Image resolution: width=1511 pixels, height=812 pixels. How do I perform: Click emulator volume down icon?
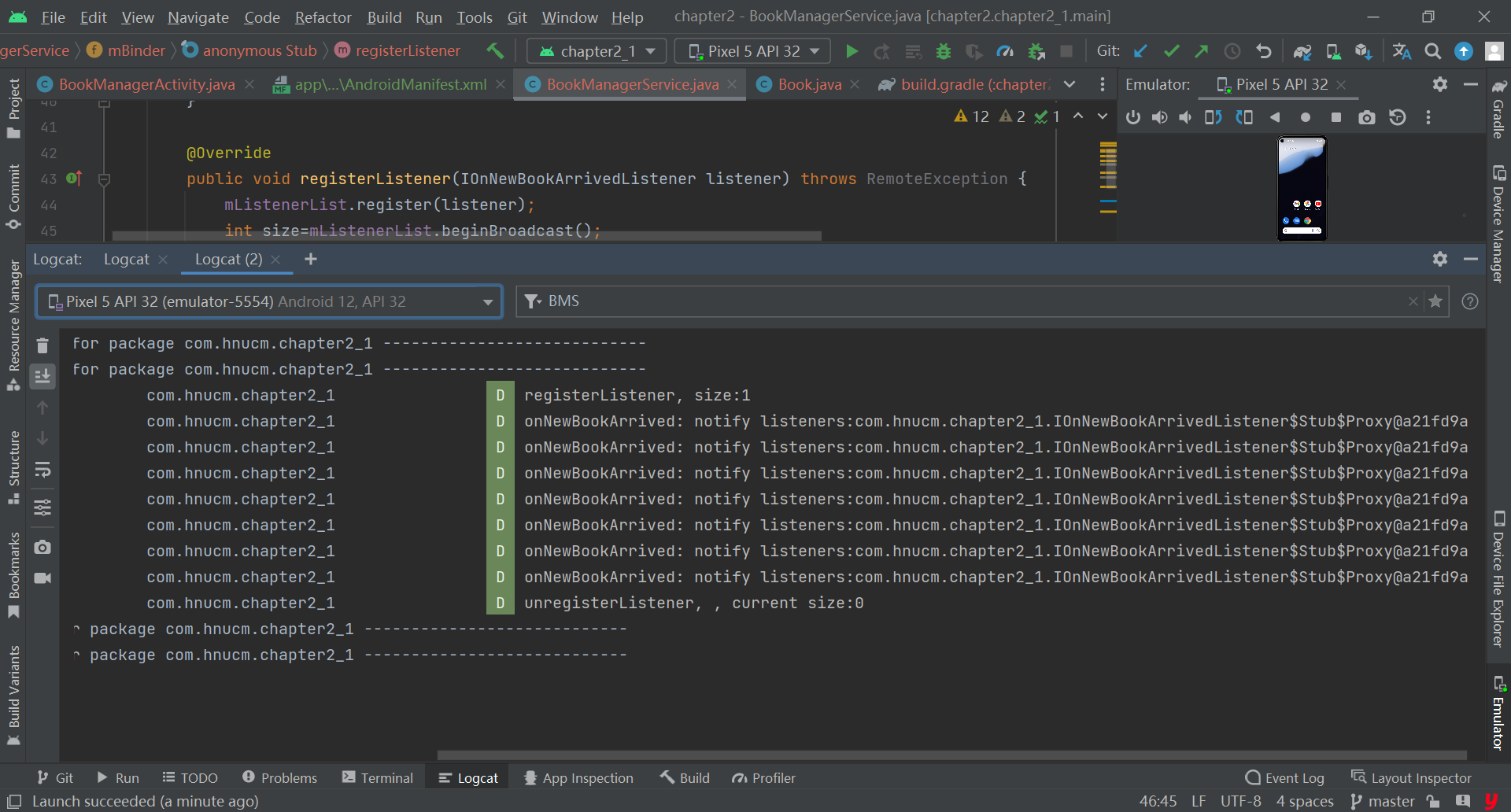pos(1185,117)
